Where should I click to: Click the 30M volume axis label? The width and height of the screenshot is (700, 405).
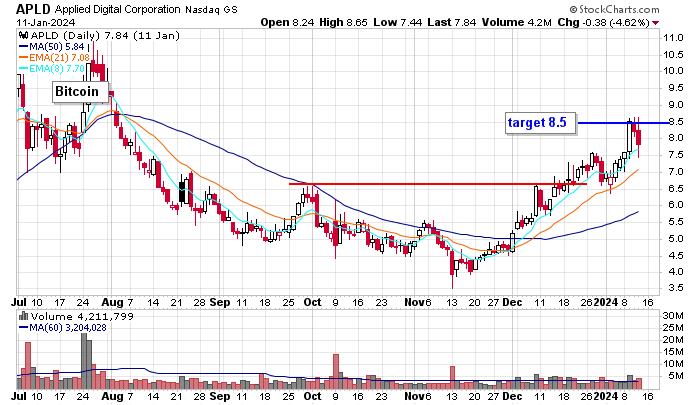pyautogui.click(x=673, y=316)
